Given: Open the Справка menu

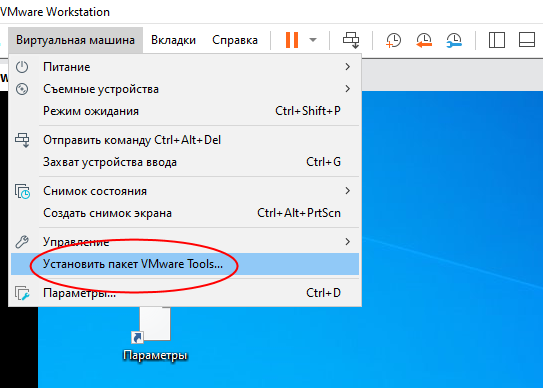Looking at the screenshot, I should click(x=235, y=40).
